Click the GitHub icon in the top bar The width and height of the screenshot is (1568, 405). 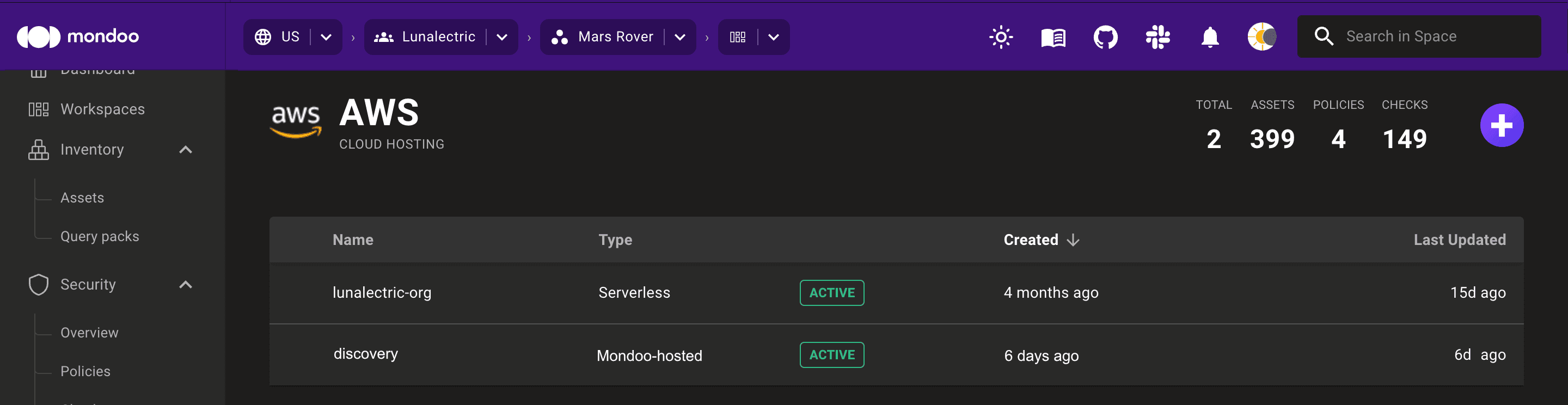coord(1105,36)
